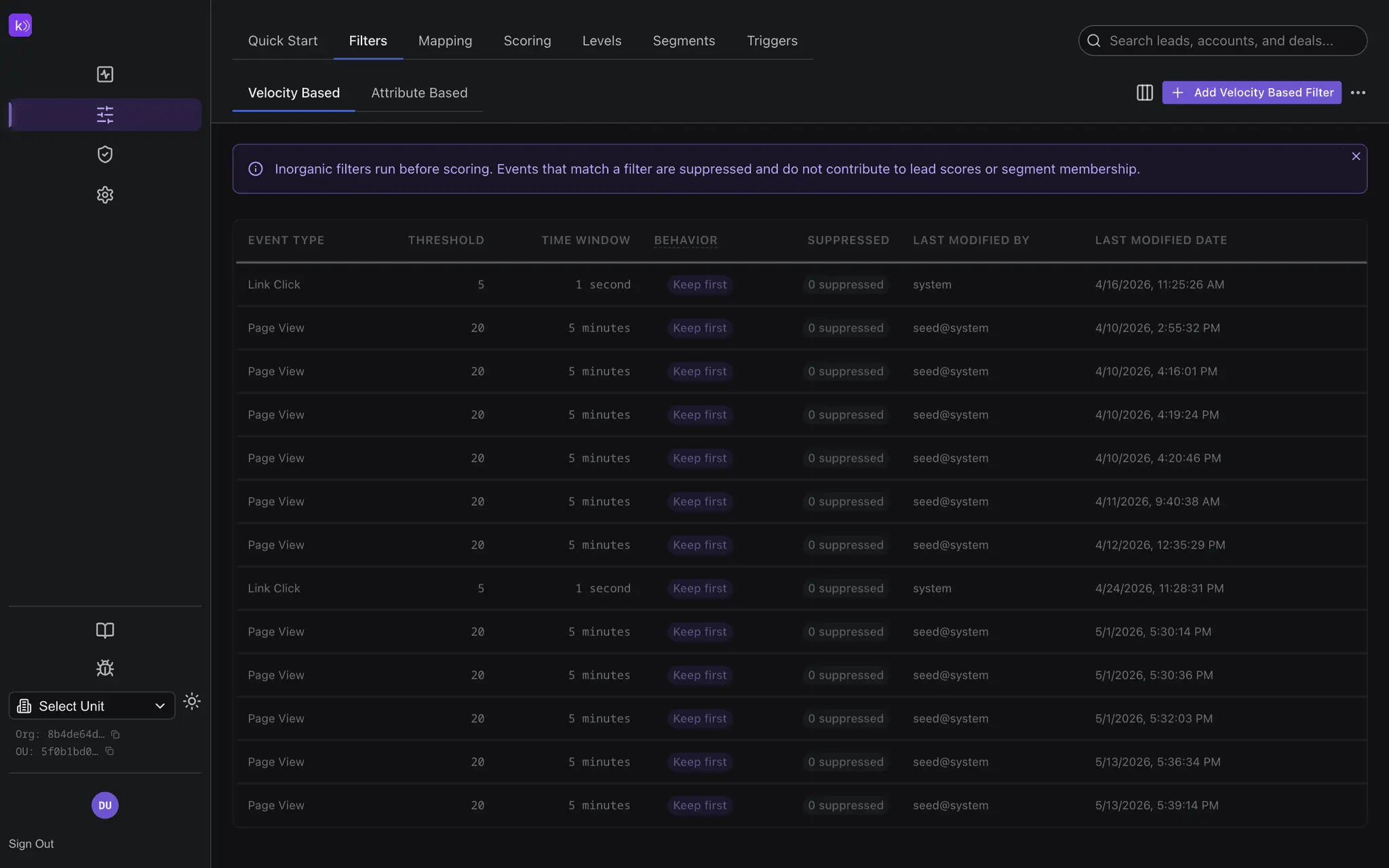
Task: Switch to the Segments tab
Action: click(684, 41)
